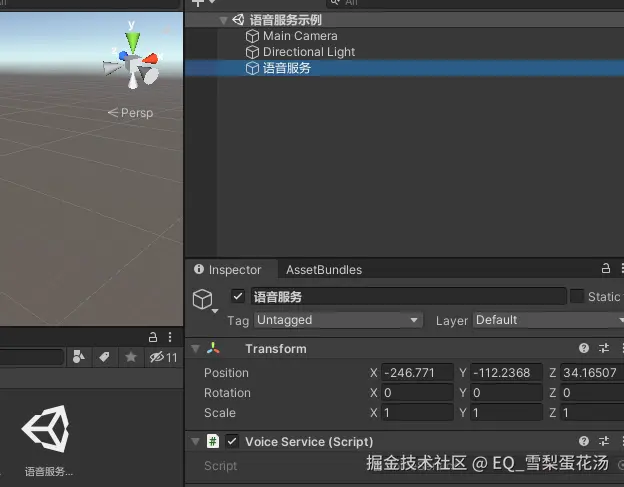Search by label in the Project panel
The image size is (624, 487).
105,357
